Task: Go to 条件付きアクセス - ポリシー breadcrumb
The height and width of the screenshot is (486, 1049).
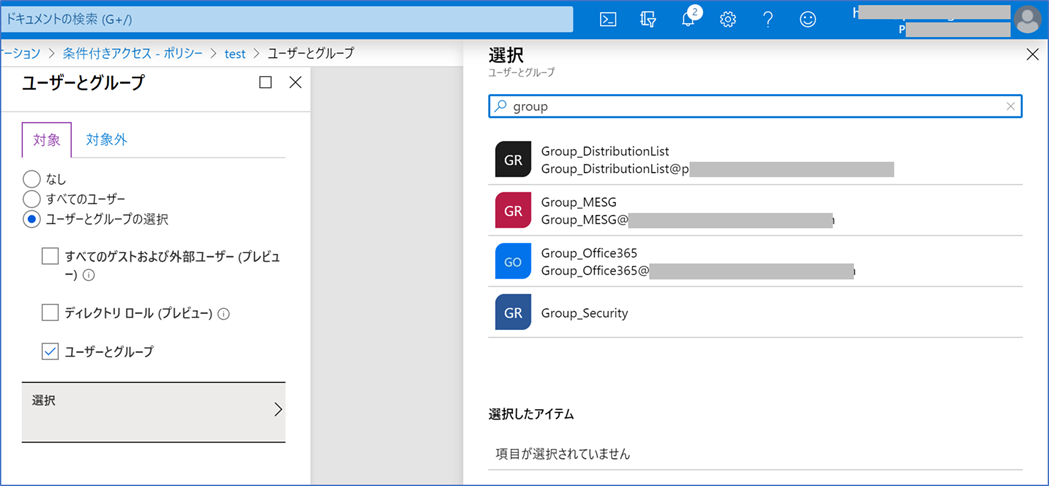Action: [132, 53]
